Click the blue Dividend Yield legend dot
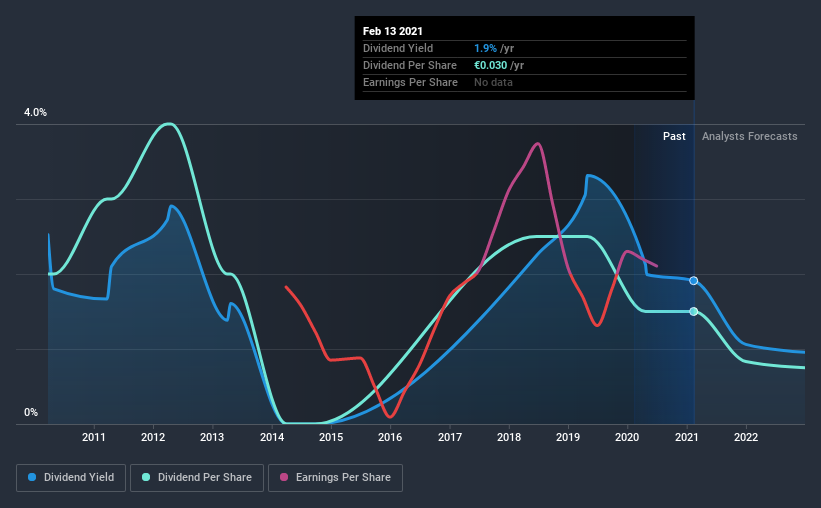This screenshot has height=508, width=821. [x=32, y=477]
